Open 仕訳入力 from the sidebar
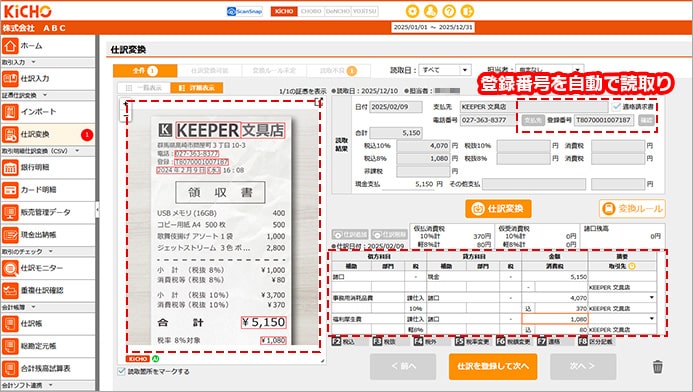The height and width of the screenshot is (392, 693). click(x=47, y=79)
